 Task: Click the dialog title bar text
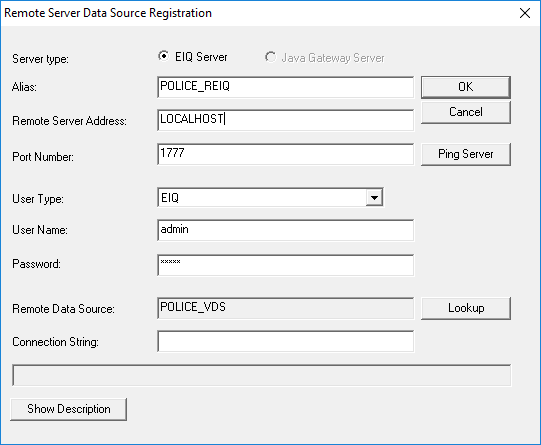(108, 13)
